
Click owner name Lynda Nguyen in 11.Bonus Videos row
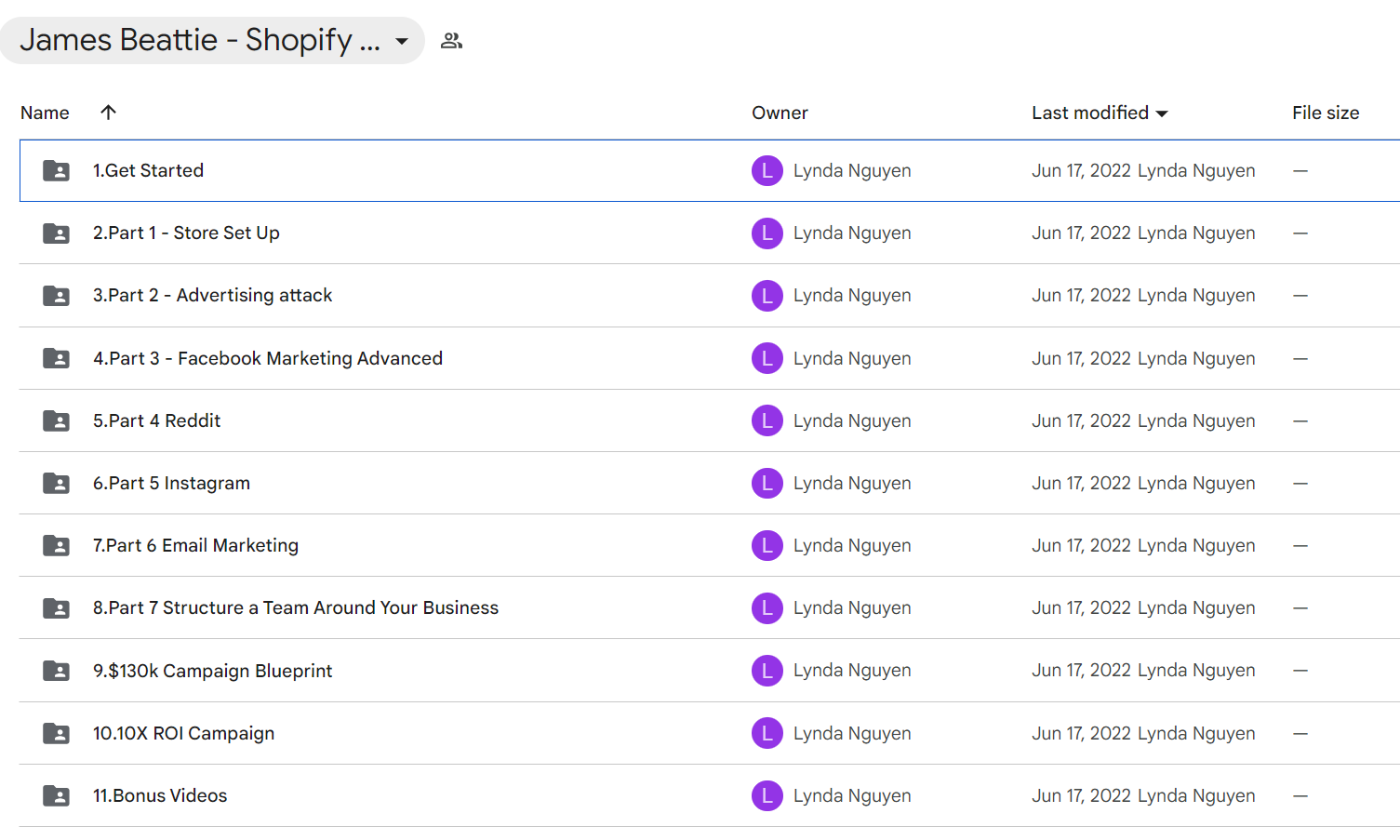click(x=852, y=795)
